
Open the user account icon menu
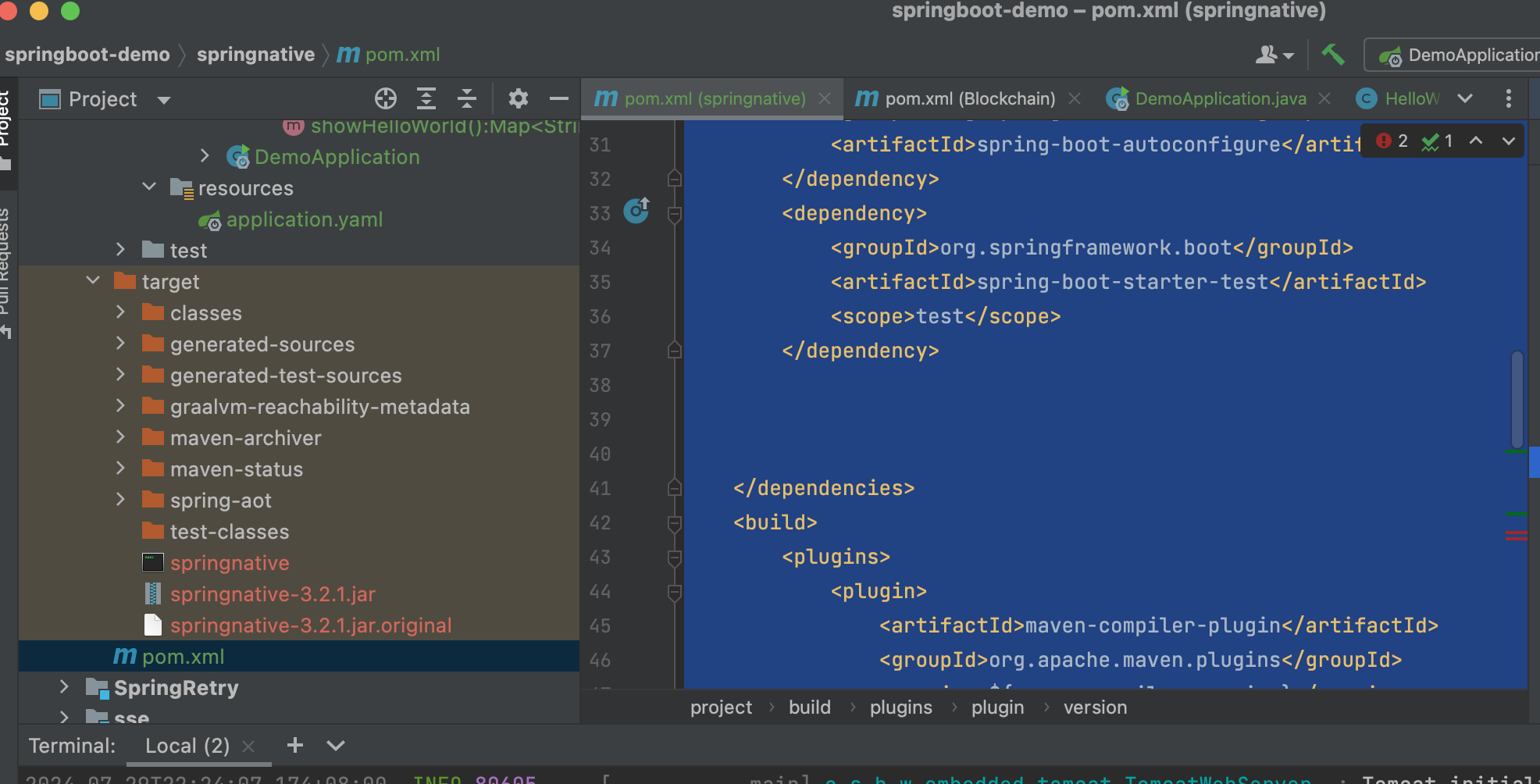click(1274, 55)
